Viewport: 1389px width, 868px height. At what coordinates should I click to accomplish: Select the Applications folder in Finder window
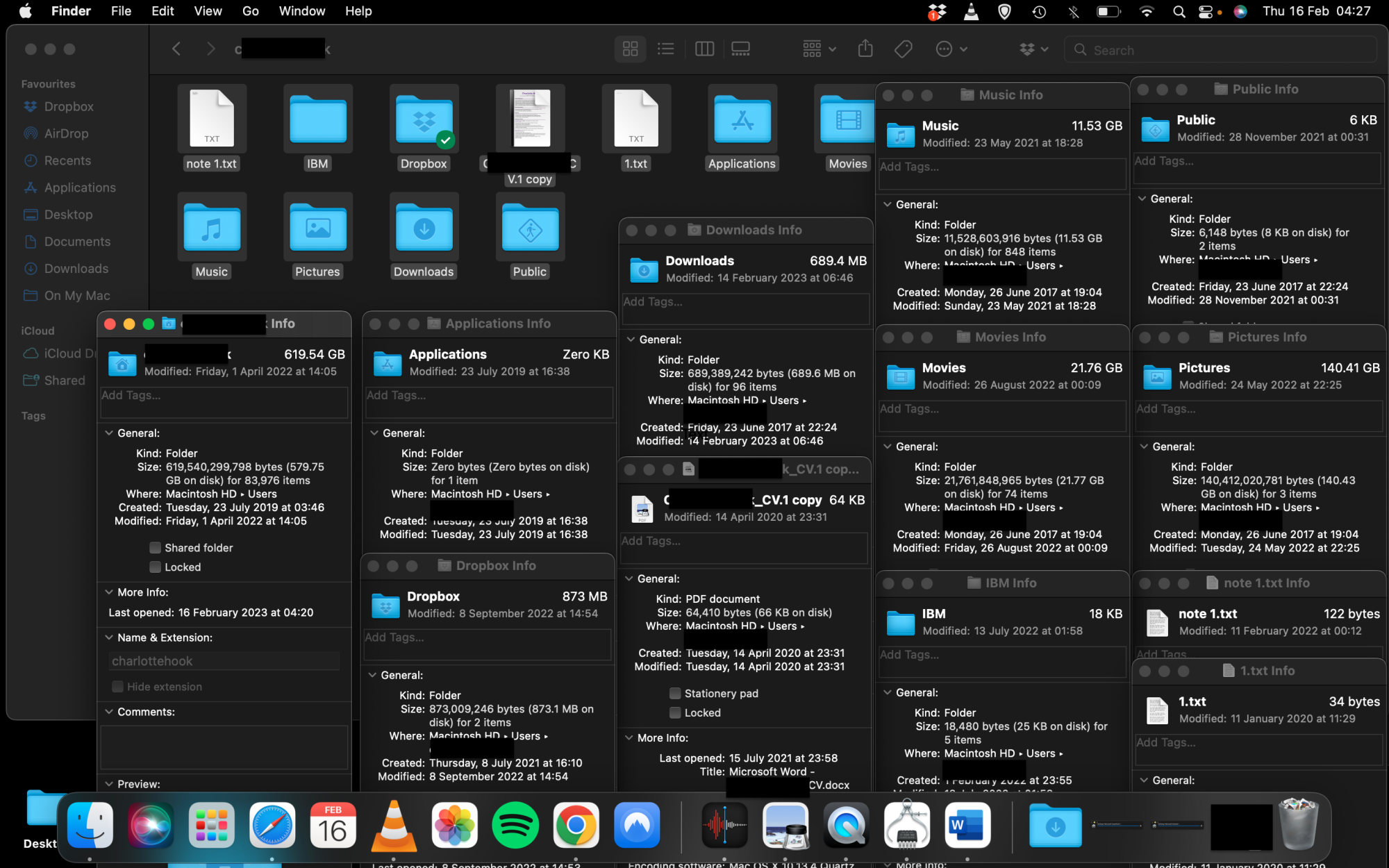click(742, 119)
